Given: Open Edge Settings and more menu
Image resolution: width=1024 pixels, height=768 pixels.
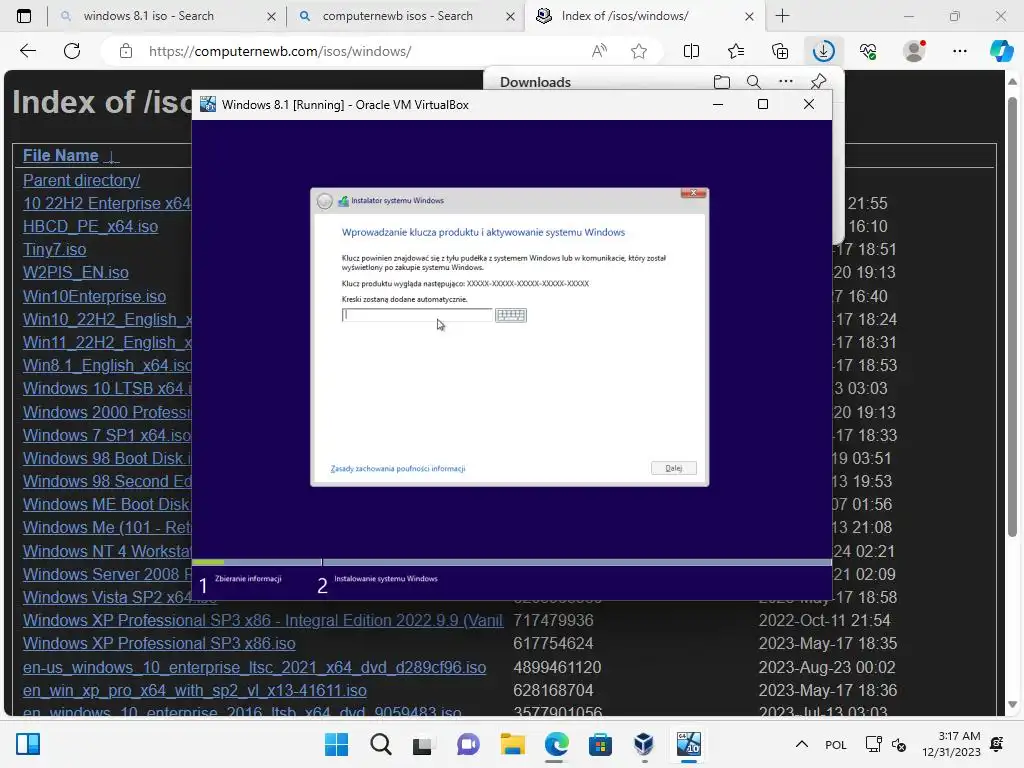Looking at the screenshot, I should click(x=959, y=51).
